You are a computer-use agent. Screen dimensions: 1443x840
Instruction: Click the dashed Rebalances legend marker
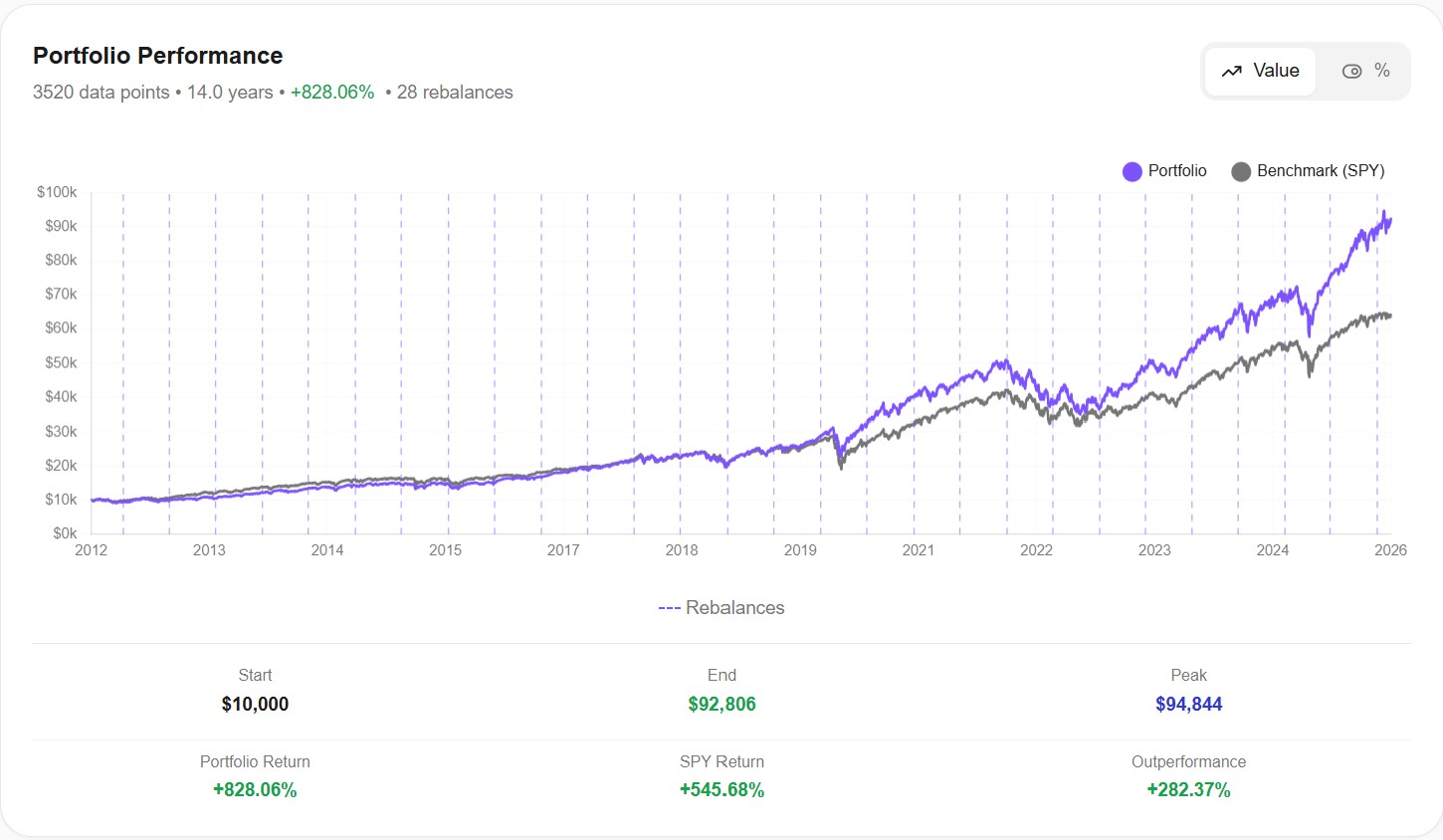(x=669, y=607)
